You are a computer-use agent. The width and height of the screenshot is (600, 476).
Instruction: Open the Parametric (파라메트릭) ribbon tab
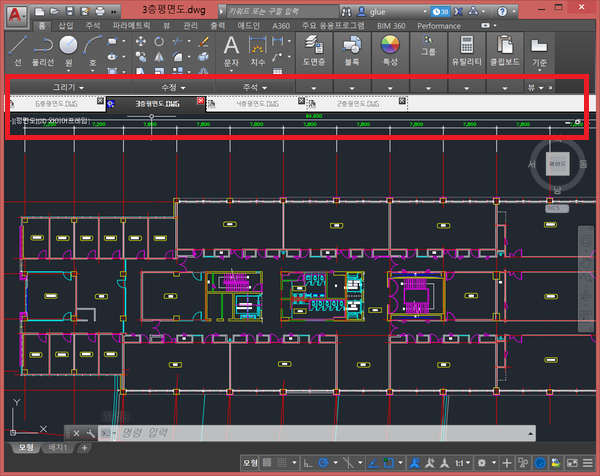132,23
